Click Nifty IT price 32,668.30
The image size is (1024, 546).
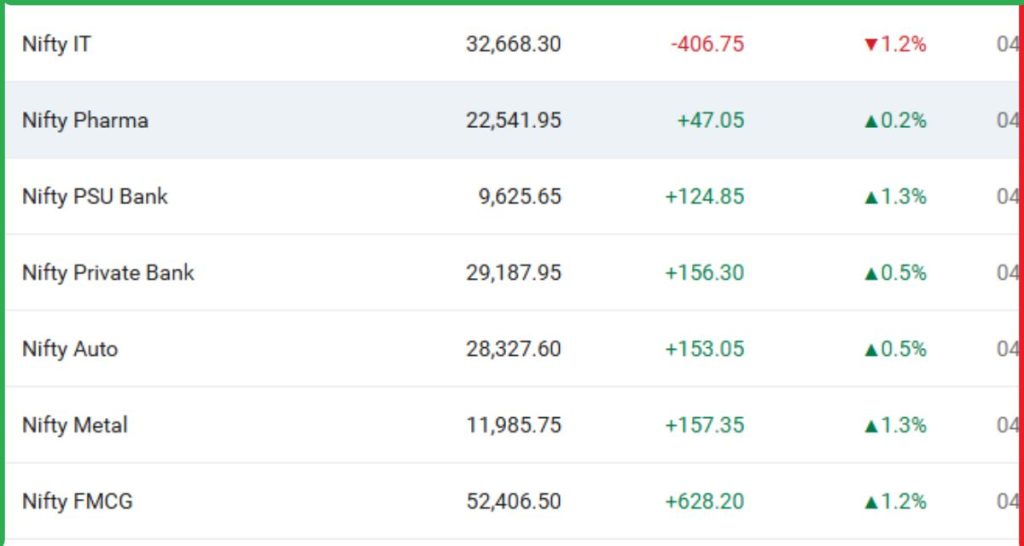point(513,44)
